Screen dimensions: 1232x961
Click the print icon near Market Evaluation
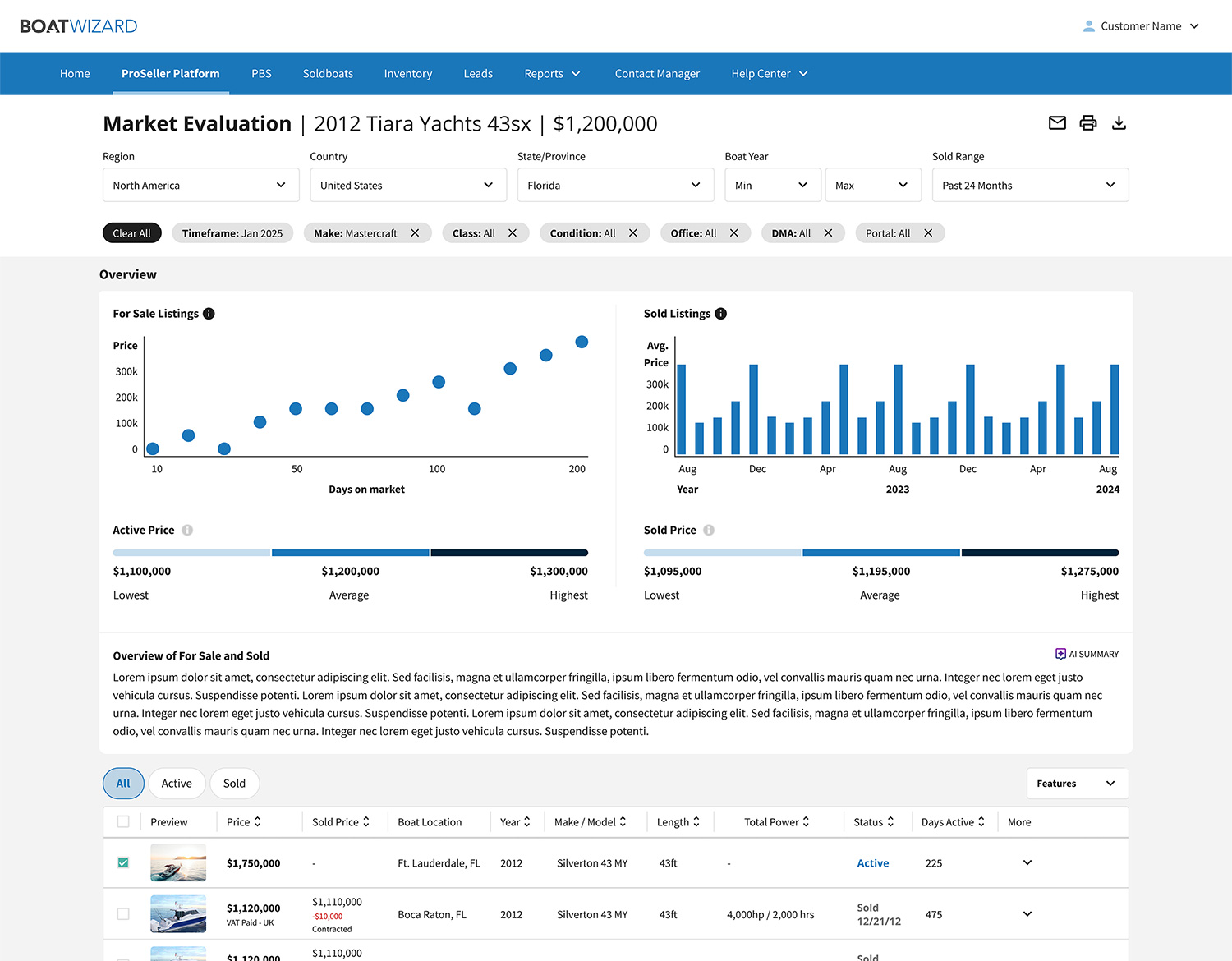pyautogui.click(x=1087, y=122)
